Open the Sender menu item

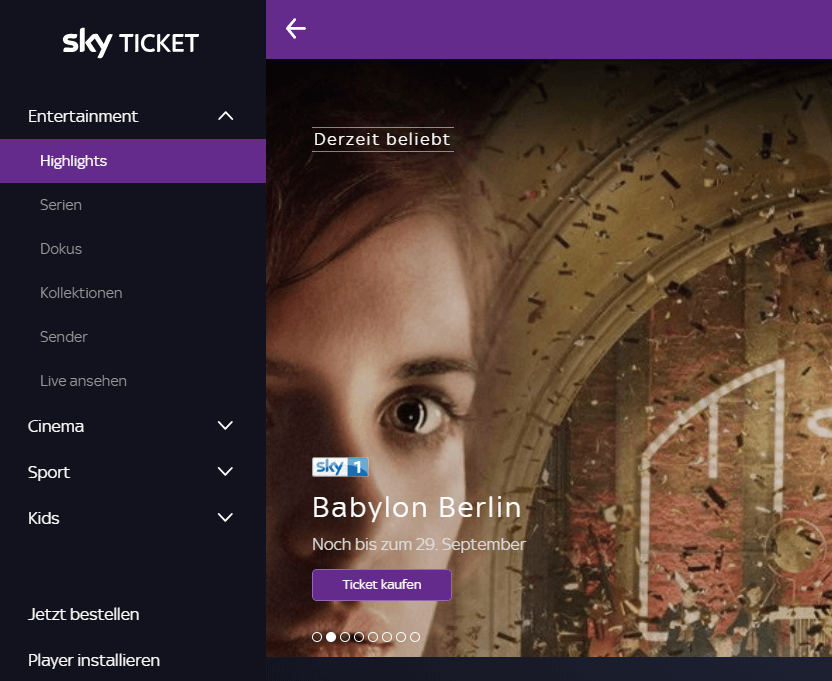pyautogui.click(x=63, y=337)
